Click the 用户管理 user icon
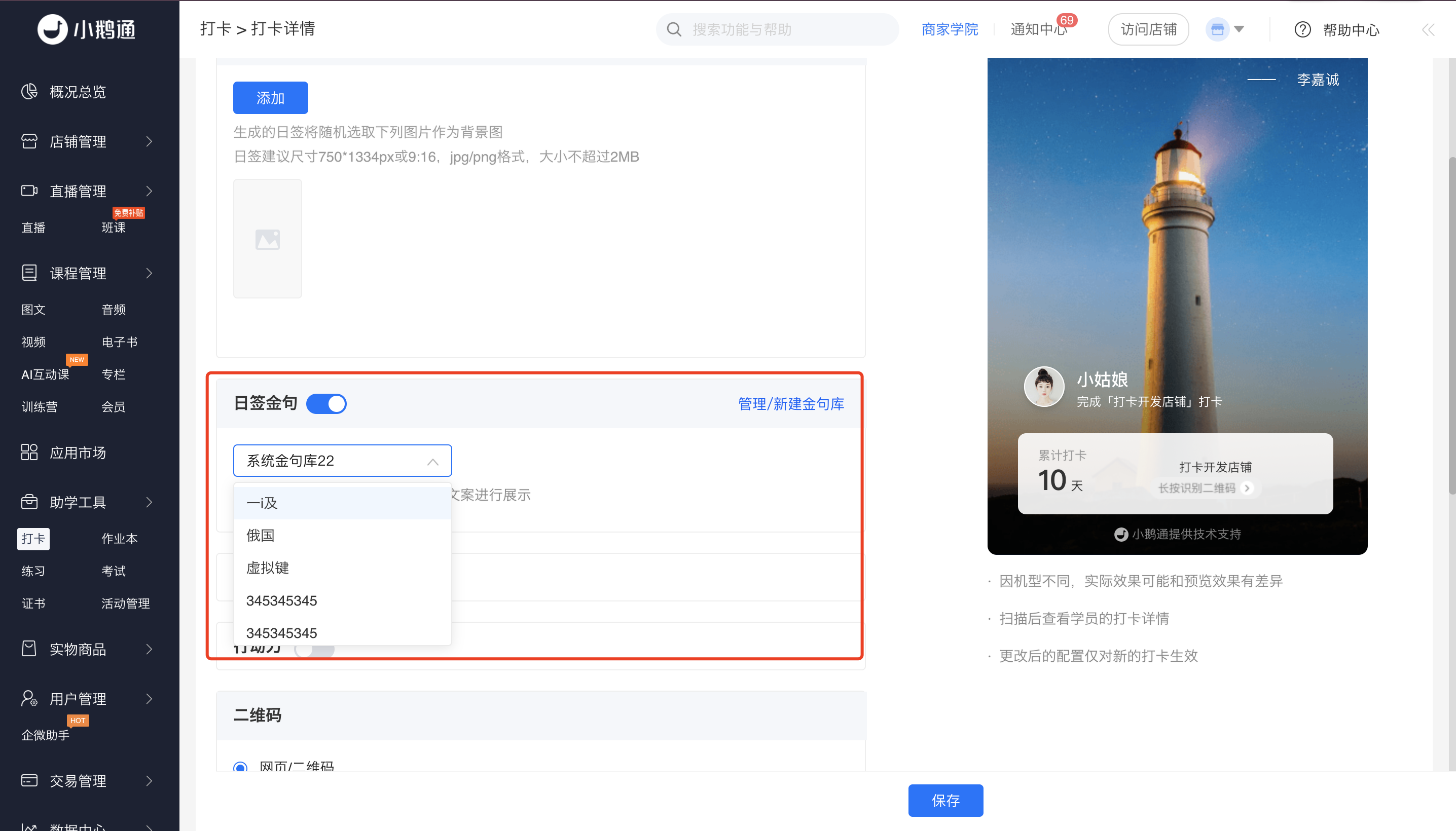 point(29,698)
